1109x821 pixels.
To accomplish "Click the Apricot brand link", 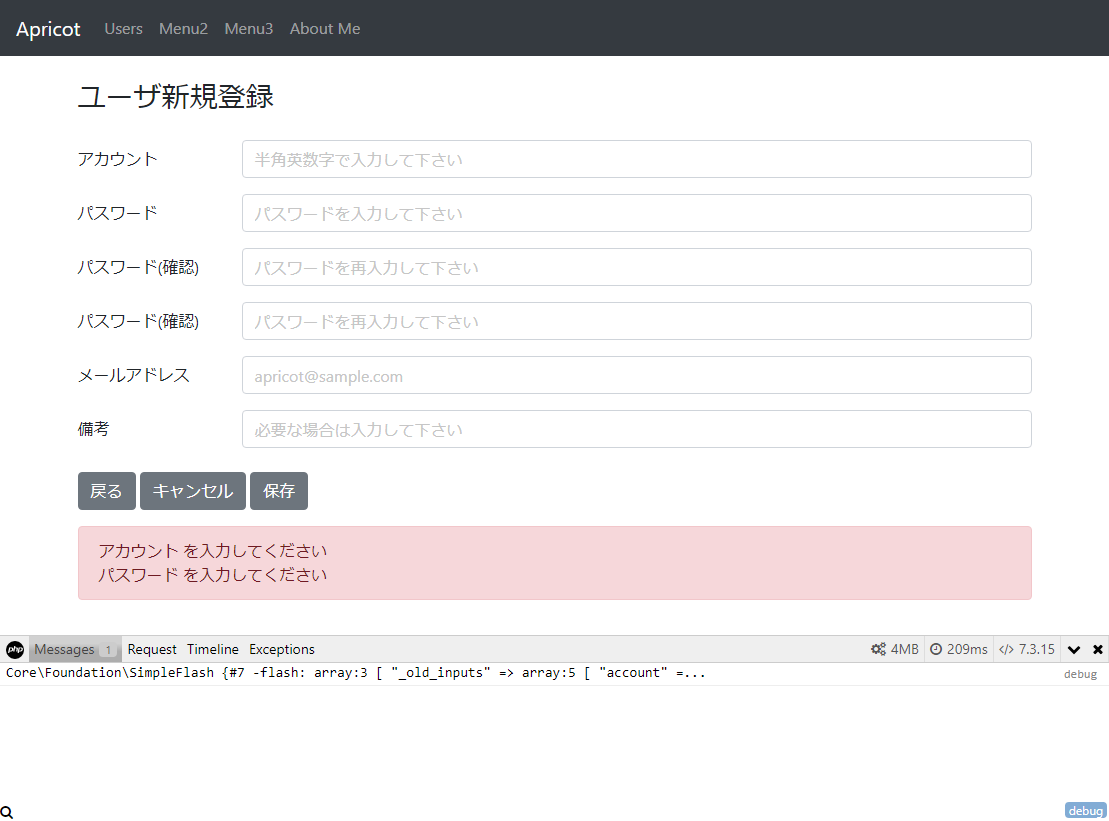I will point(48,29).
